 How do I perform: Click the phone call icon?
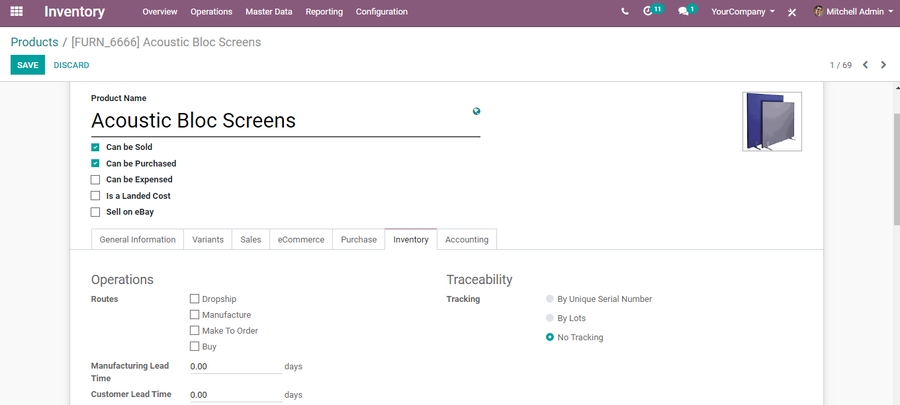[x=625, y=12]
